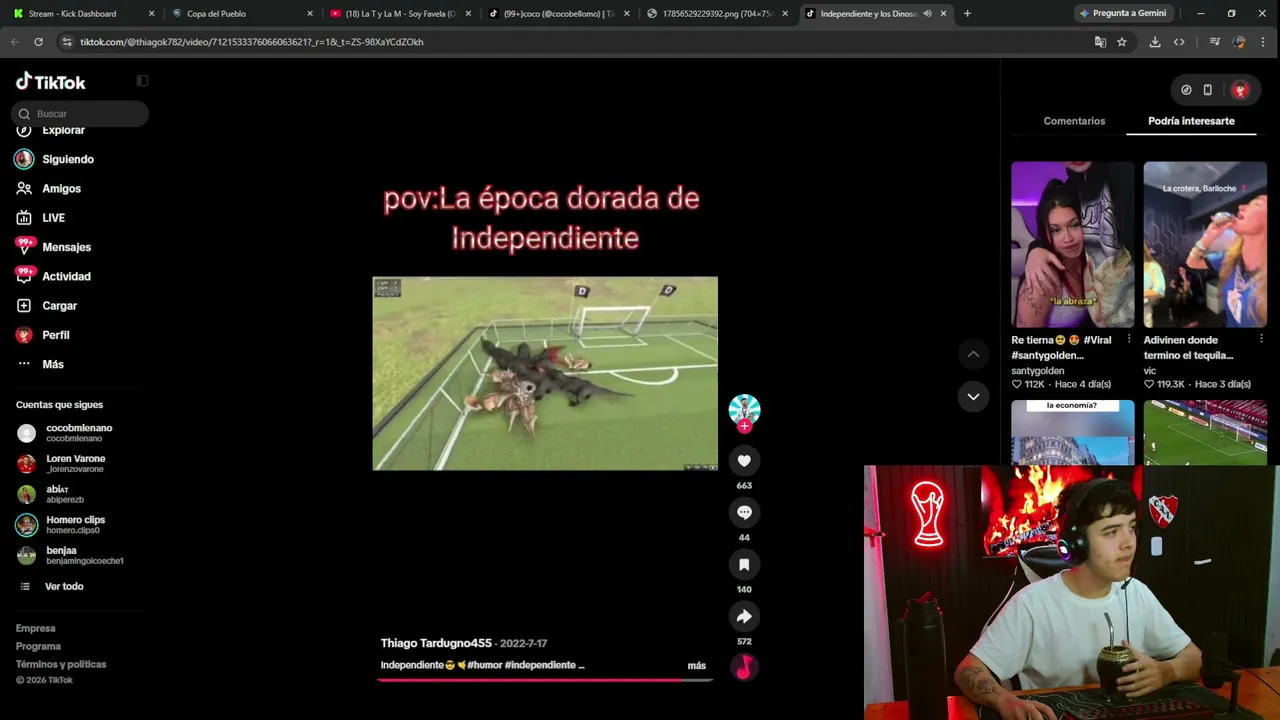Screen dimensions: 1280x720
Task: Click the browser address bar URL
Action: pos(252,42)
